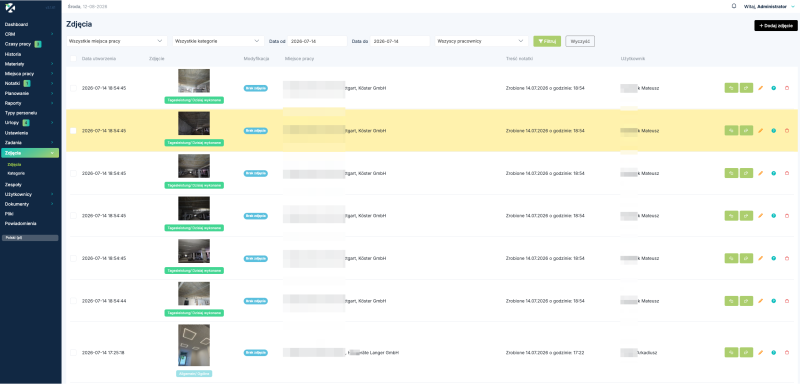
Task: Click the teal circle info icon in the first row
Action: (x=773, y=88)
